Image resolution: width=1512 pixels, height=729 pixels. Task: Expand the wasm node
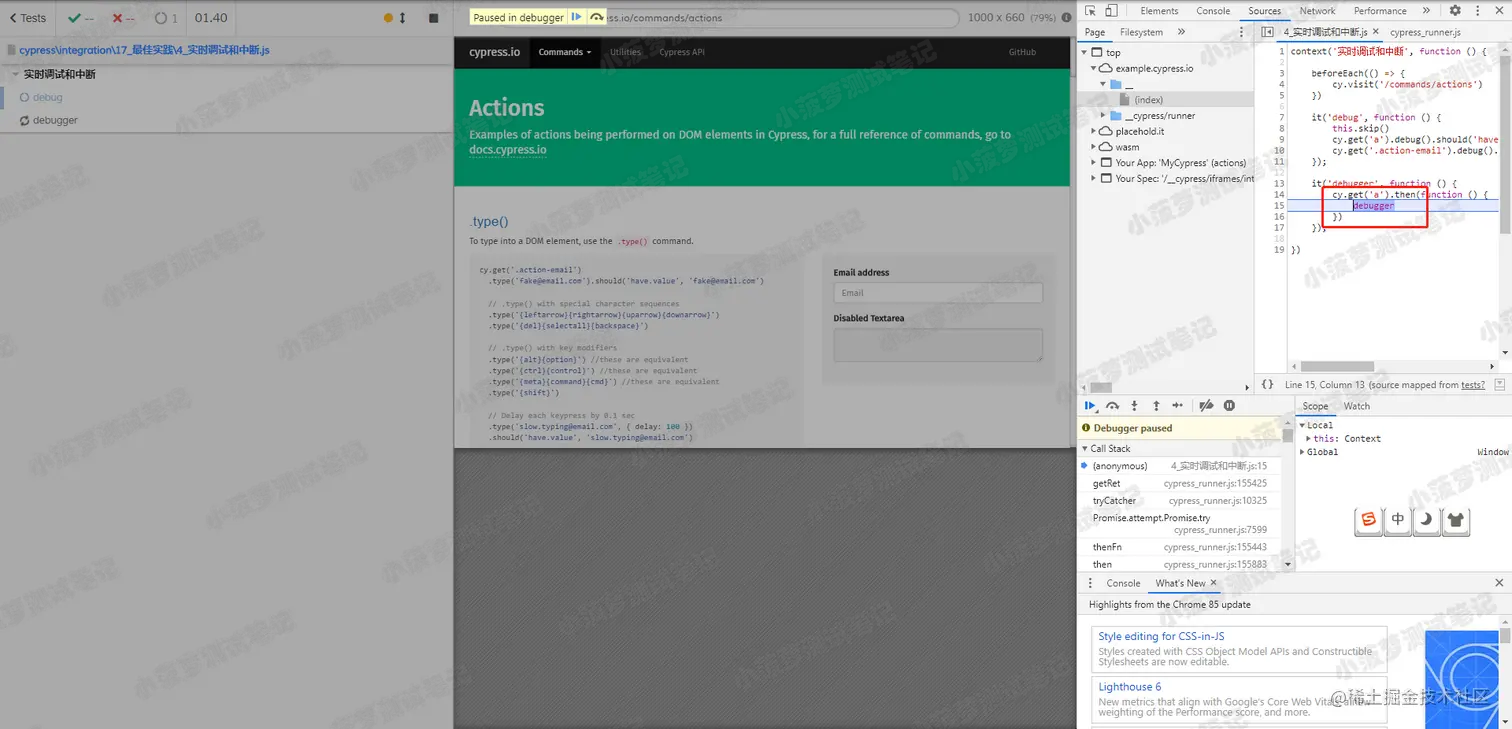1093,147
